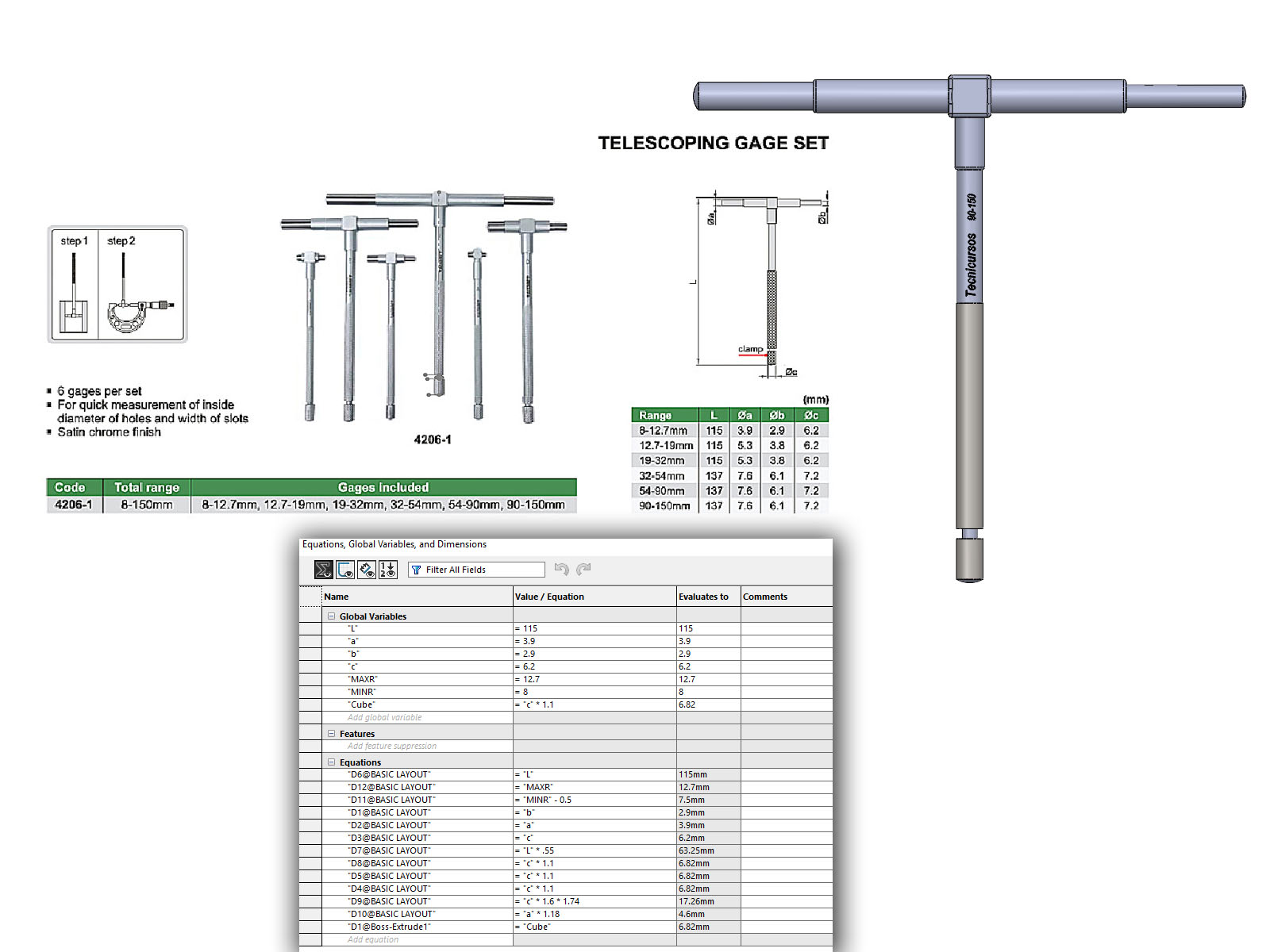Viewport: 1270px width, 952px height.
Task: Select equation "D3@BASIC LAYOUT"
Action: [389, 838]
